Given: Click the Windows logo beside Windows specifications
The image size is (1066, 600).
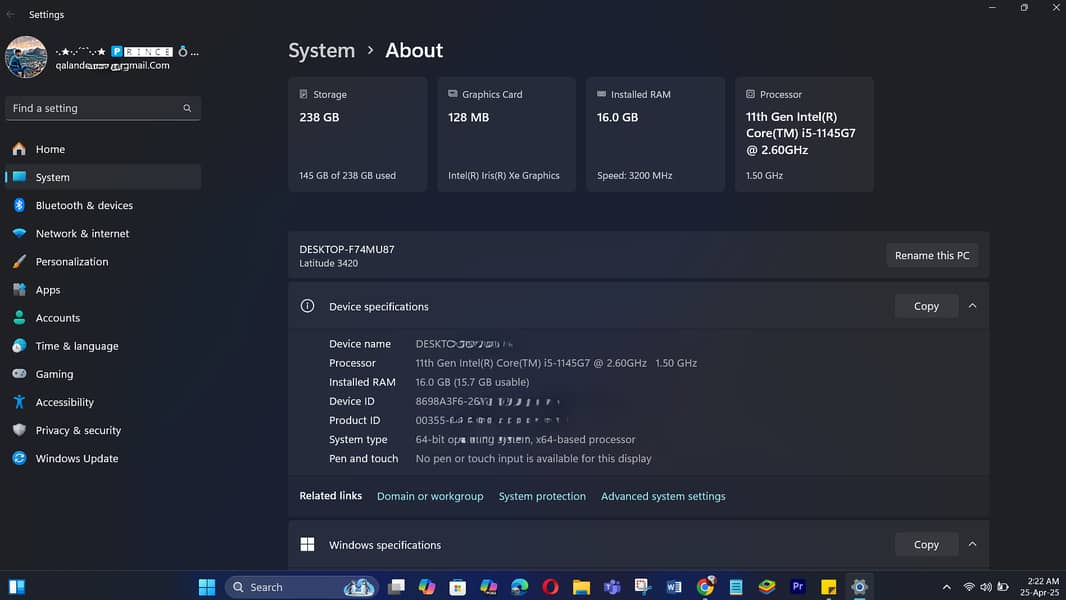Looking at the screenshot, I should coord(307,545).
